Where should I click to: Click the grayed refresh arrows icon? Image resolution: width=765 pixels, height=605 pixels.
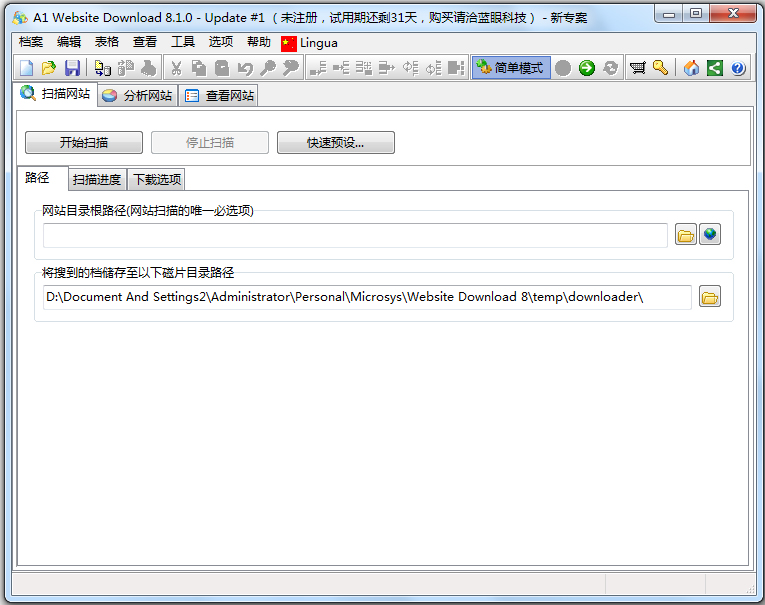[610, 68]
